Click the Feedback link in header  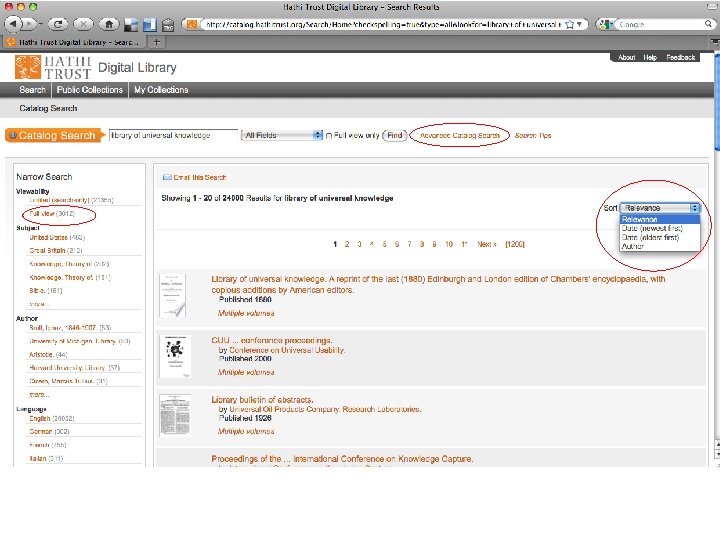pyautogui.click(x=681, y=57)
